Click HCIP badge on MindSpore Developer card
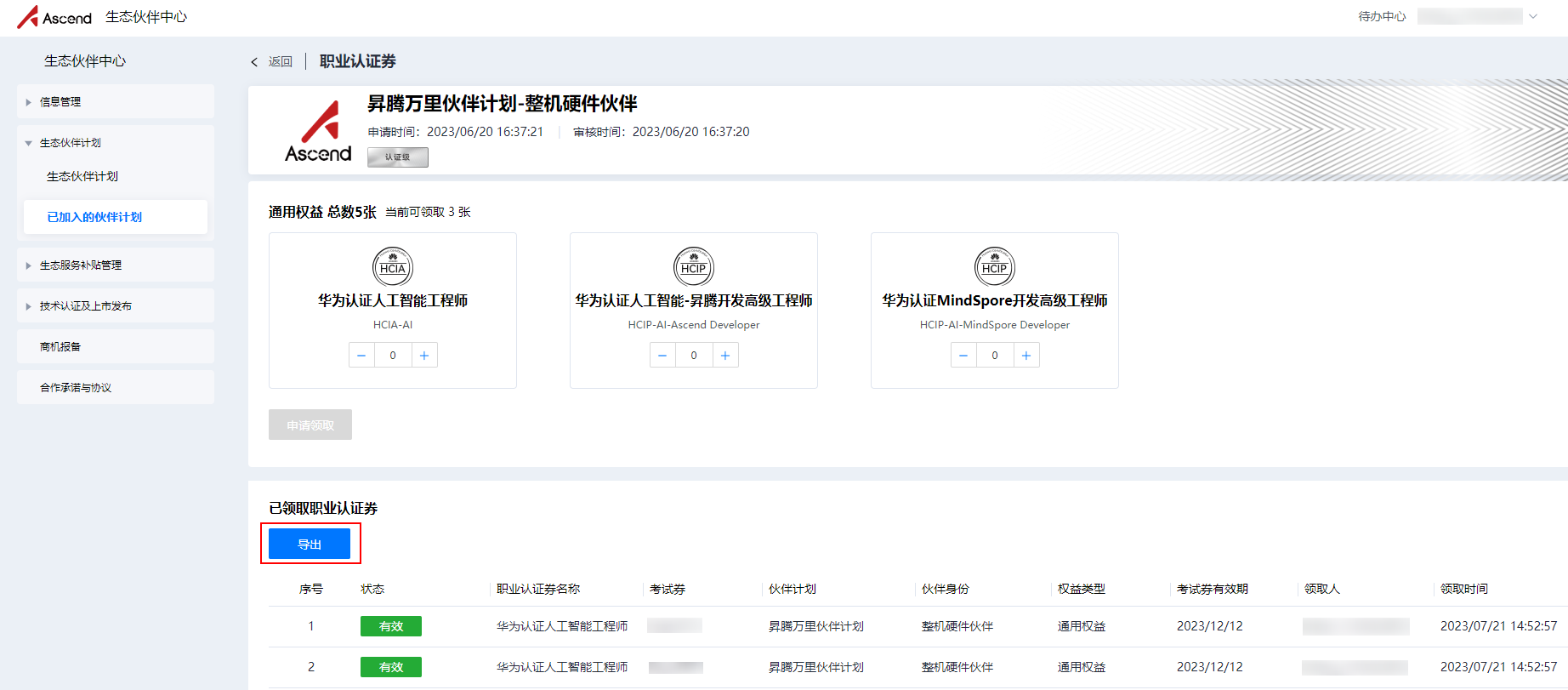 pos(995,267)
